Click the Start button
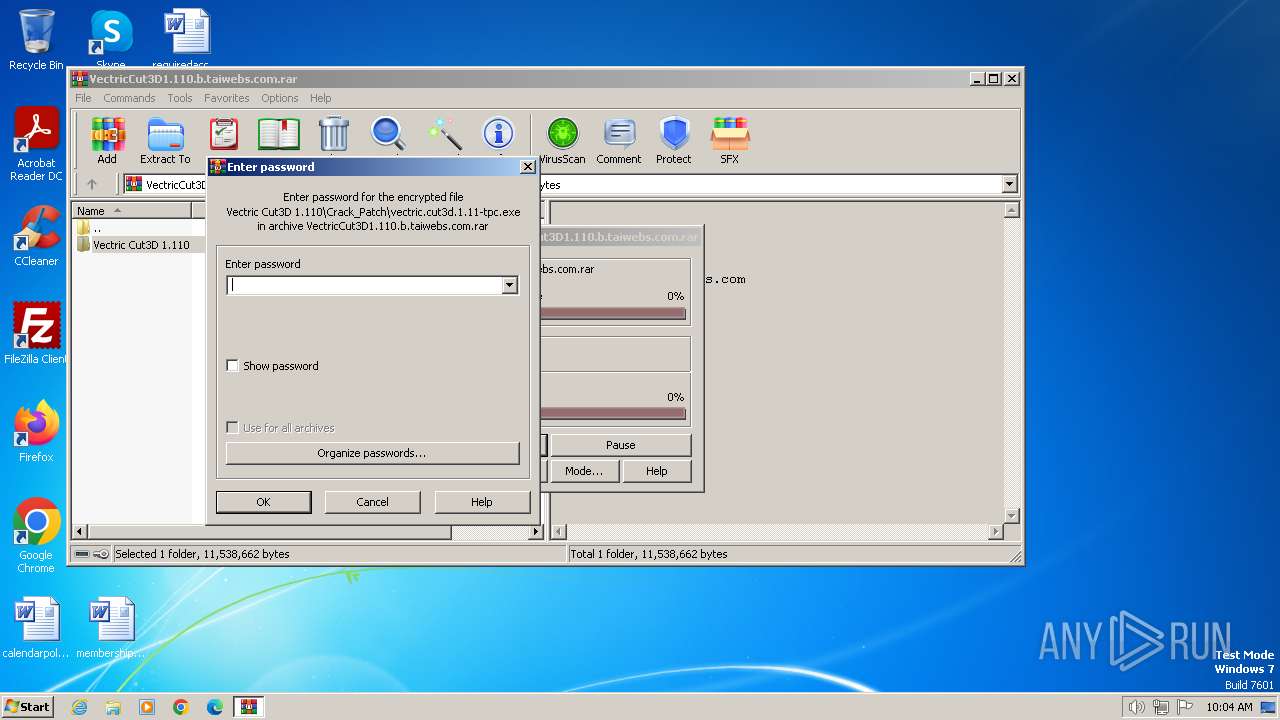This screenshot has width=1280, height=720. coord(28,707)
